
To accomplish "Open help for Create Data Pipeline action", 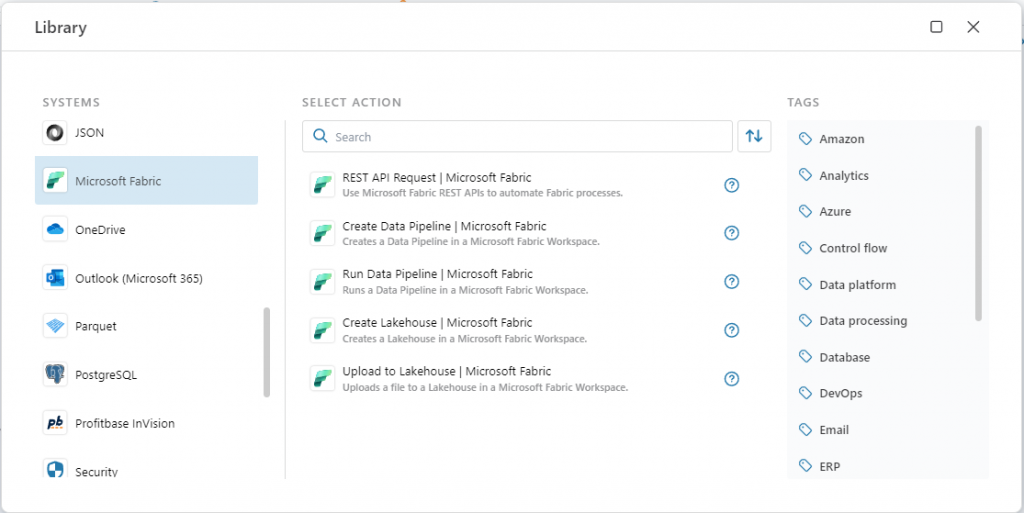I will point(731,233).
